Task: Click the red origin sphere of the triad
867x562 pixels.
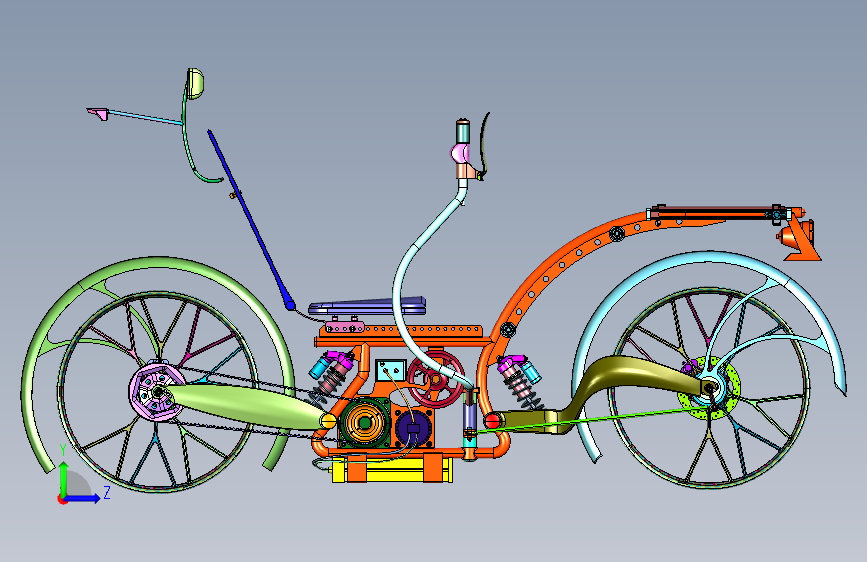Action: tap(62, 499)
